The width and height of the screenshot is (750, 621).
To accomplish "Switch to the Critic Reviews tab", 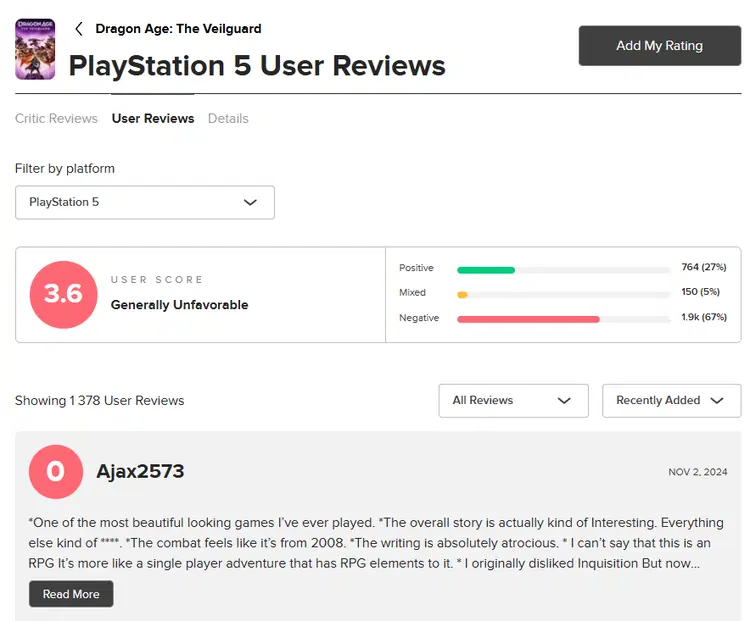I will [56, 118].
